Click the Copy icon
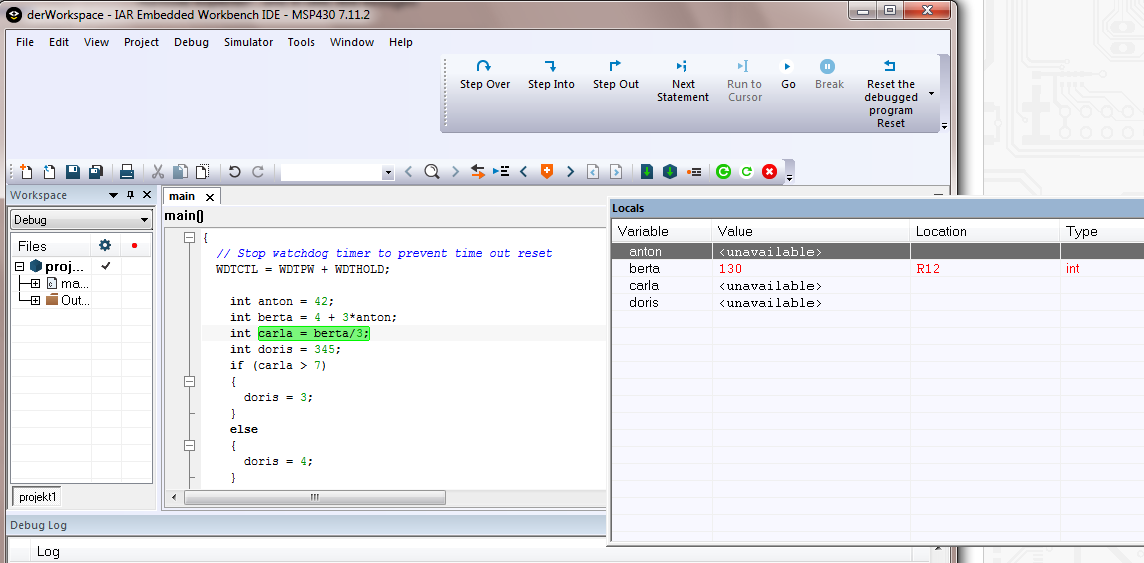This screenshot has width=1144, height=563. coord(180,171)
